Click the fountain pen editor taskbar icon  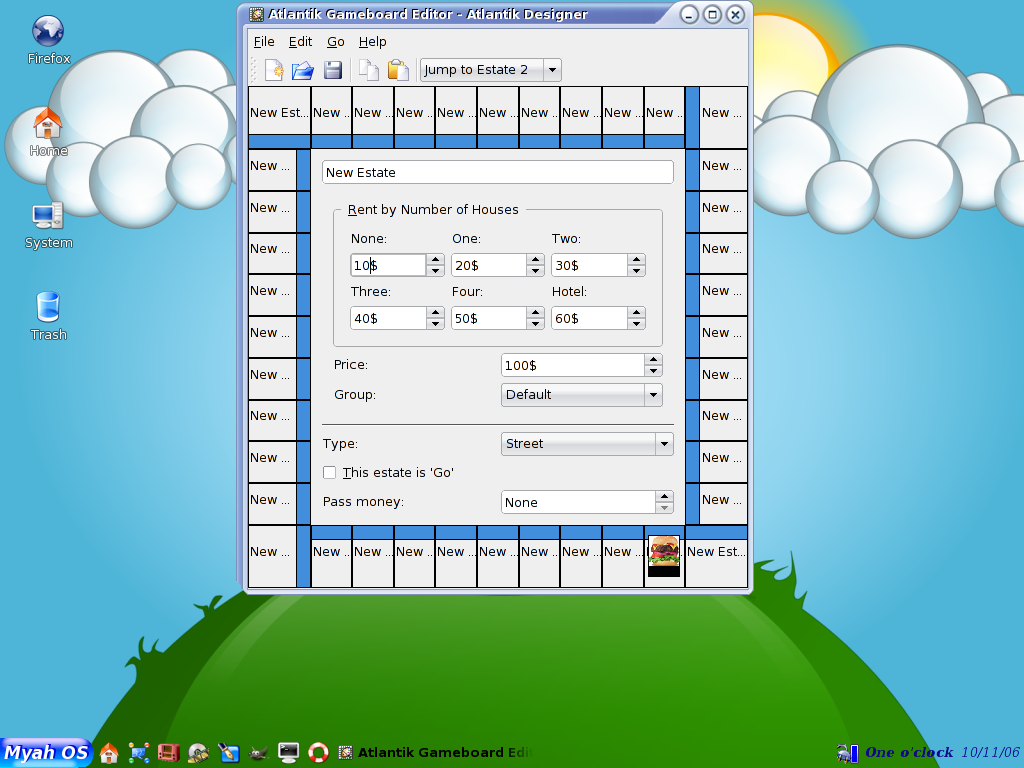pos(229,753)
